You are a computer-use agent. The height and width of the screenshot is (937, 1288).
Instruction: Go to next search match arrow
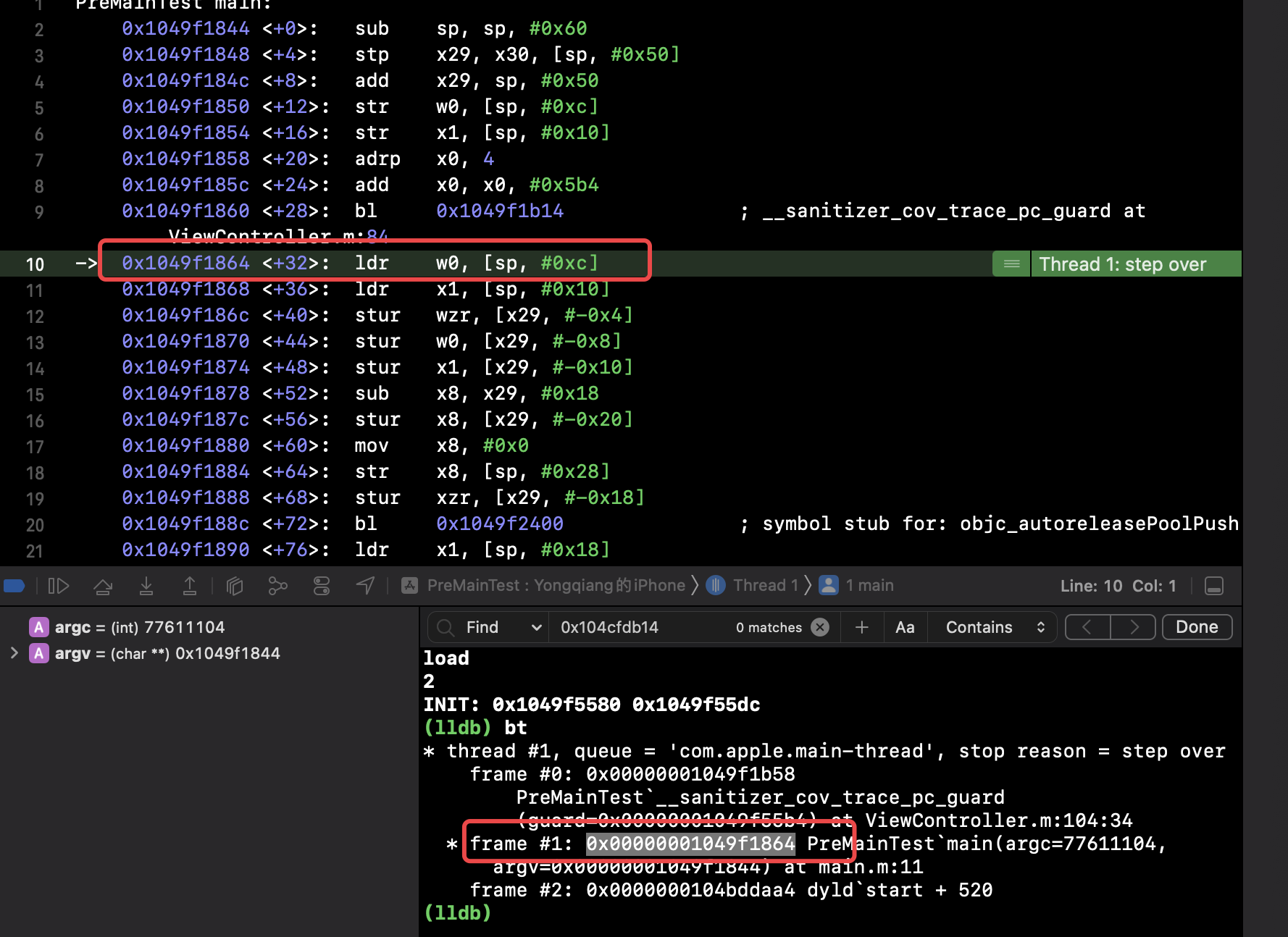coord(1134,627)
